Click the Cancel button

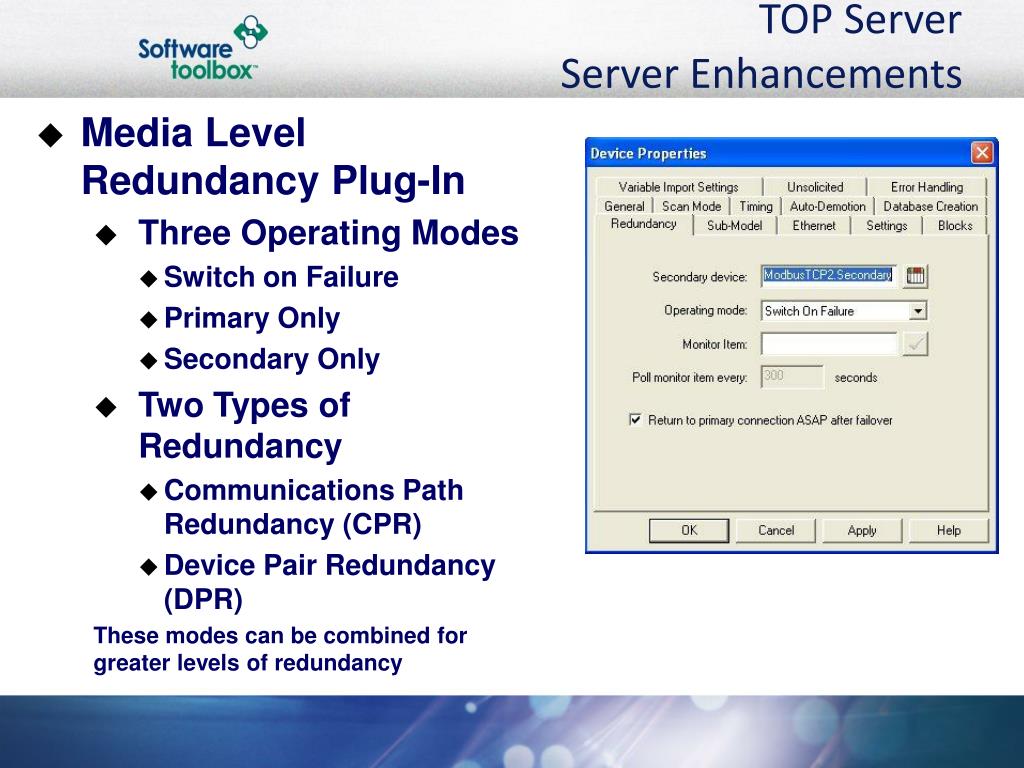tap(776, 530)
